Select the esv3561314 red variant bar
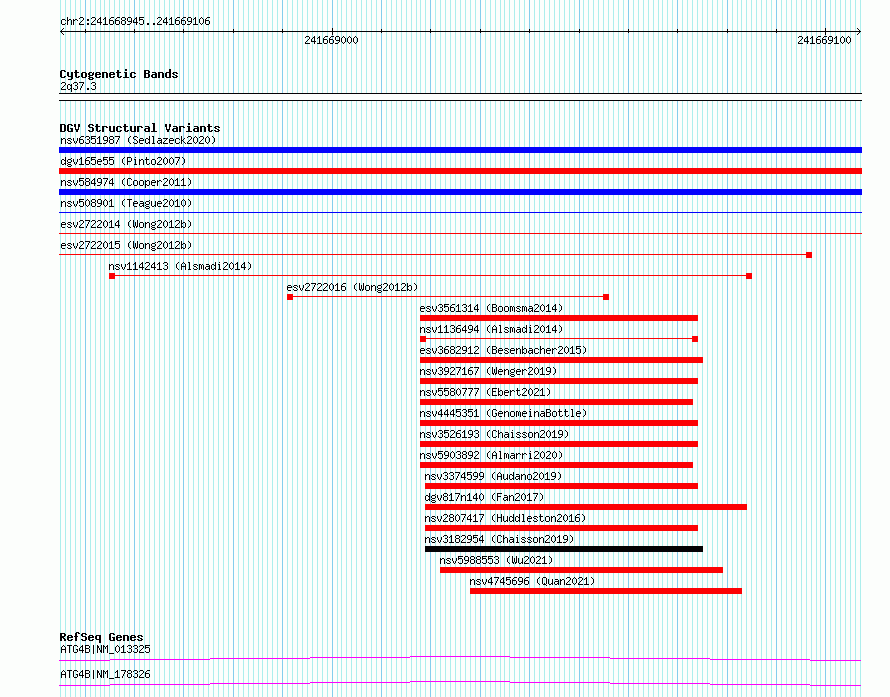 (559, 318)
